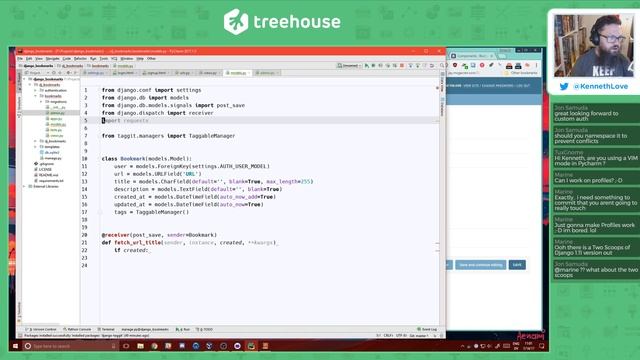
Task: Open the Tools menu
Action: click(x=104, y=59)
